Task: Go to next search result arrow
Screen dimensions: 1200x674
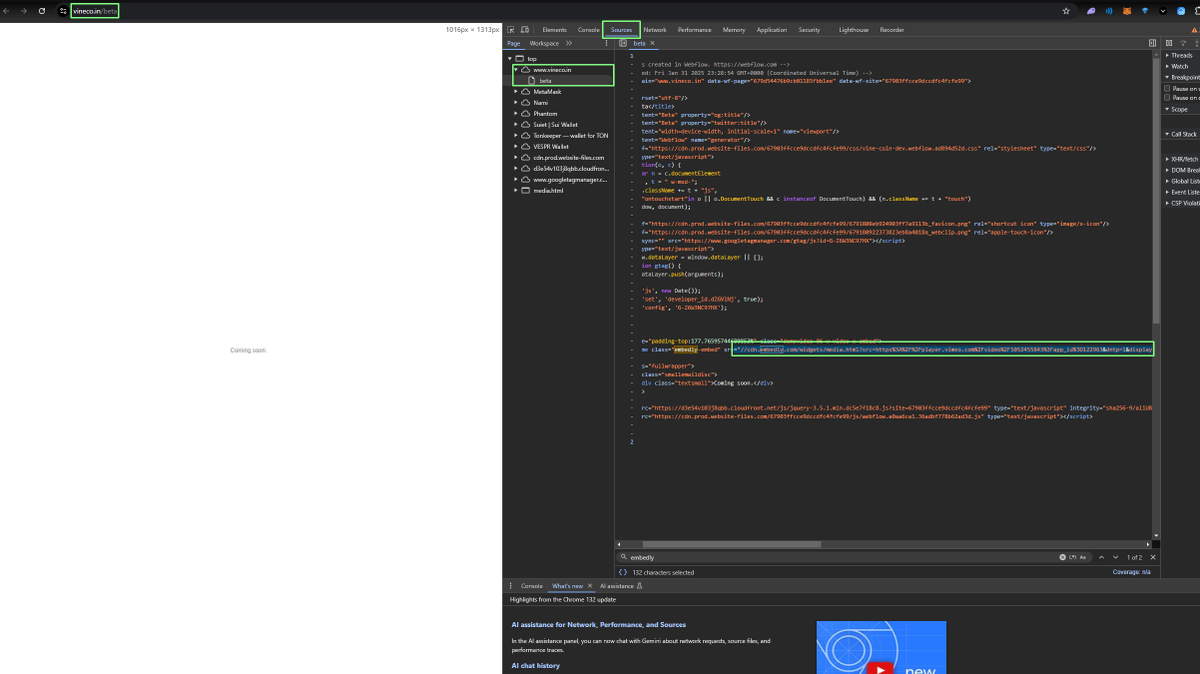Action: click(1114, 557)
